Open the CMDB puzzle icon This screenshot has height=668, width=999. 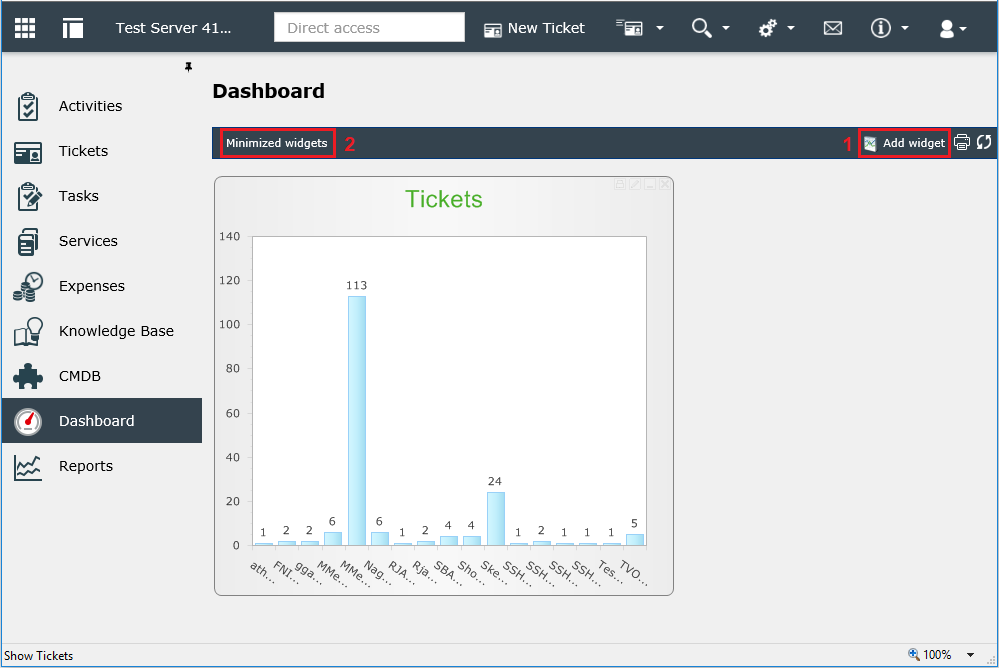click(27, 376)
